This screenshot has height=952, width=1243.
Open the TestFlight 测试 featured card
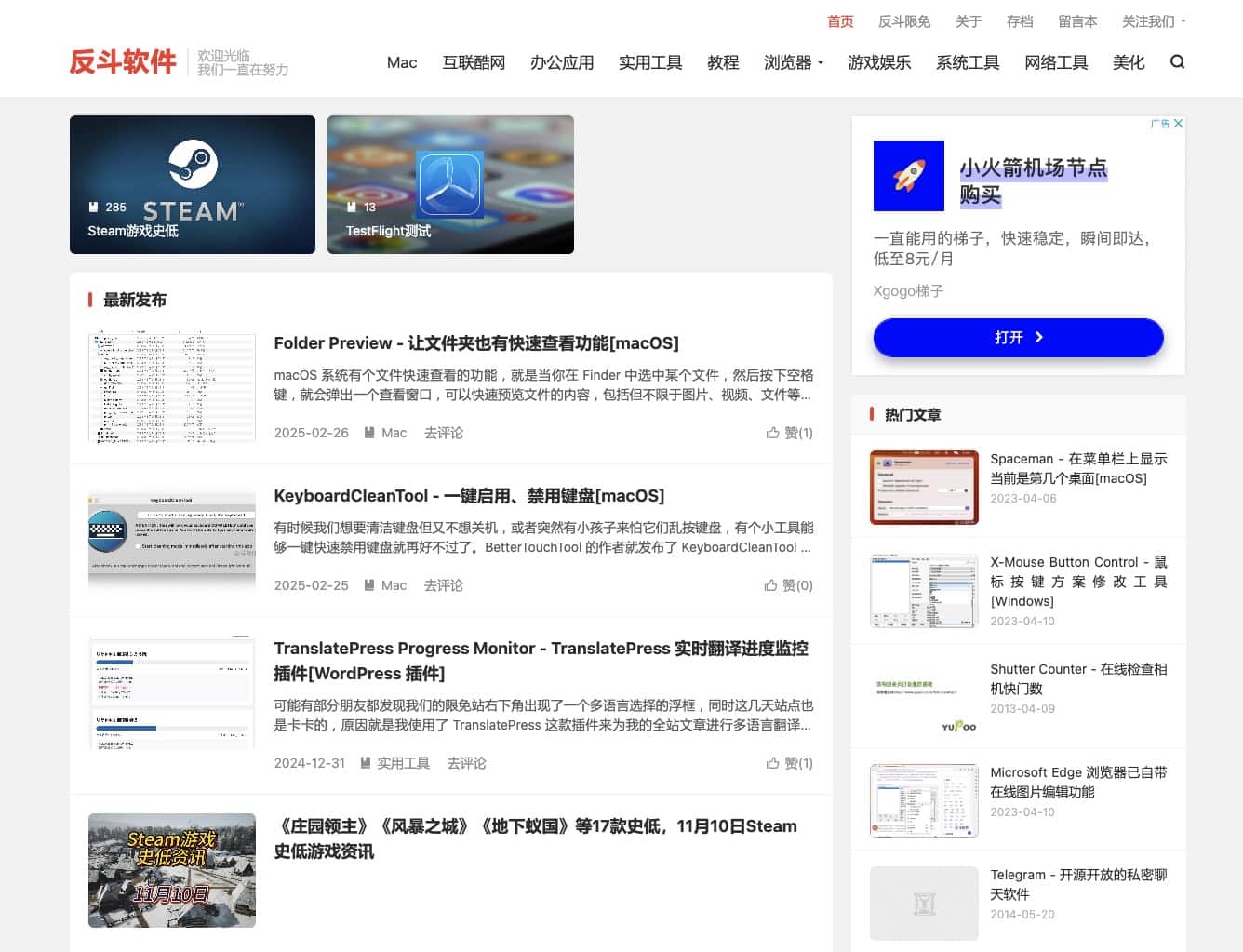pyautogui.click(x=449, y=183)
